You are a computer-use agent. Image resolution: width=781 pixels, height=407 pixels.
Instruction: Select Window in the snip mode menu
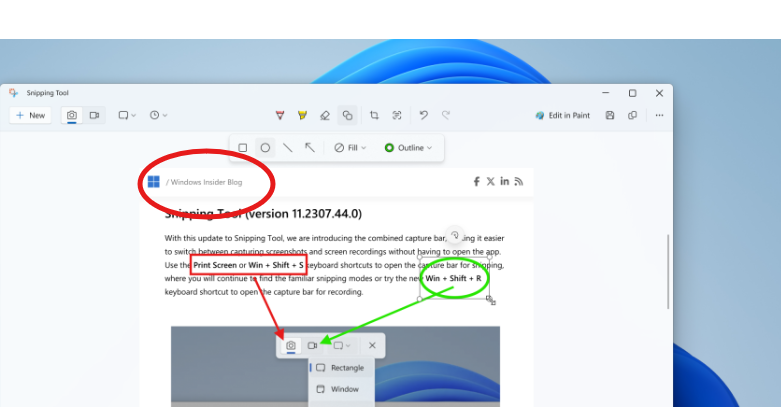pos(342,389)
